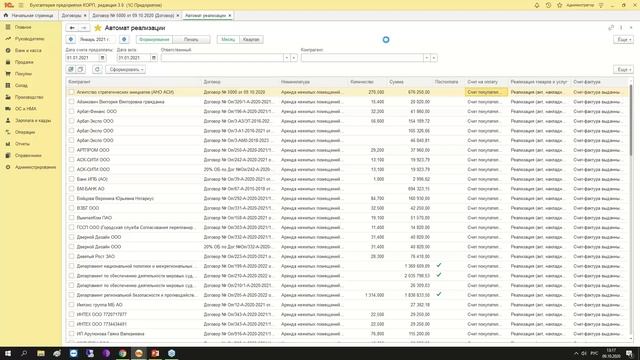Open calendar for Дата счета предоплаты
Screen dimensions: 640x360
coord(102,58)
